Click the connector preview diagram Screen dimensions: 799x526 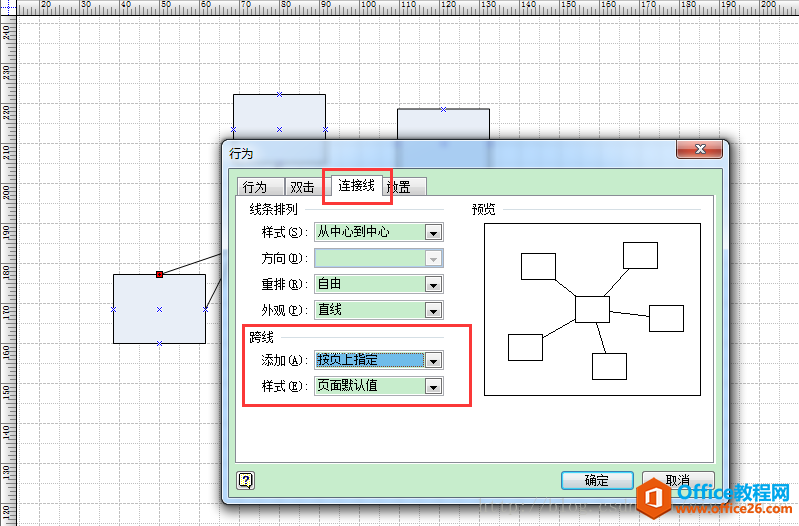(x=592, y=309)
